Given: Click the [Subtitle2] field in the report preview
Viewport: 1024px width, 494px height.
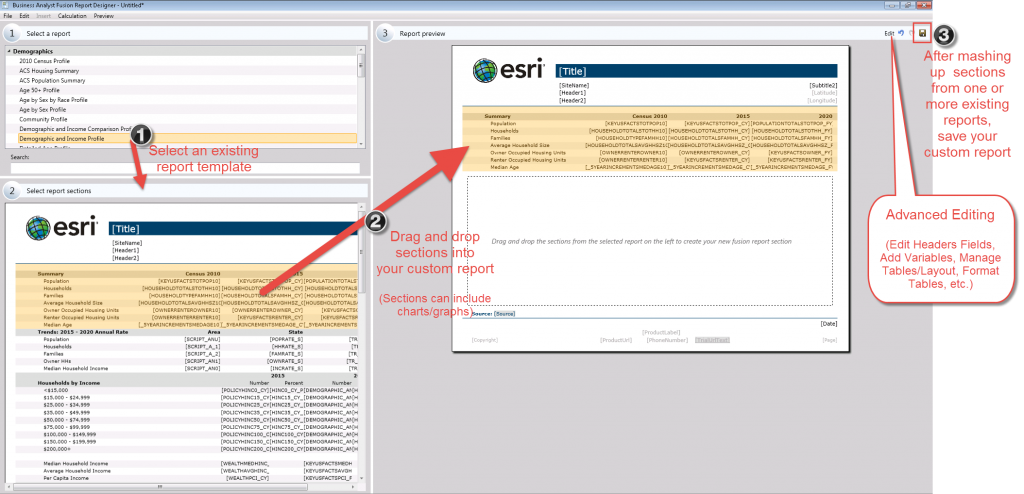Looking at the screenshot, I should click(823, 85).
